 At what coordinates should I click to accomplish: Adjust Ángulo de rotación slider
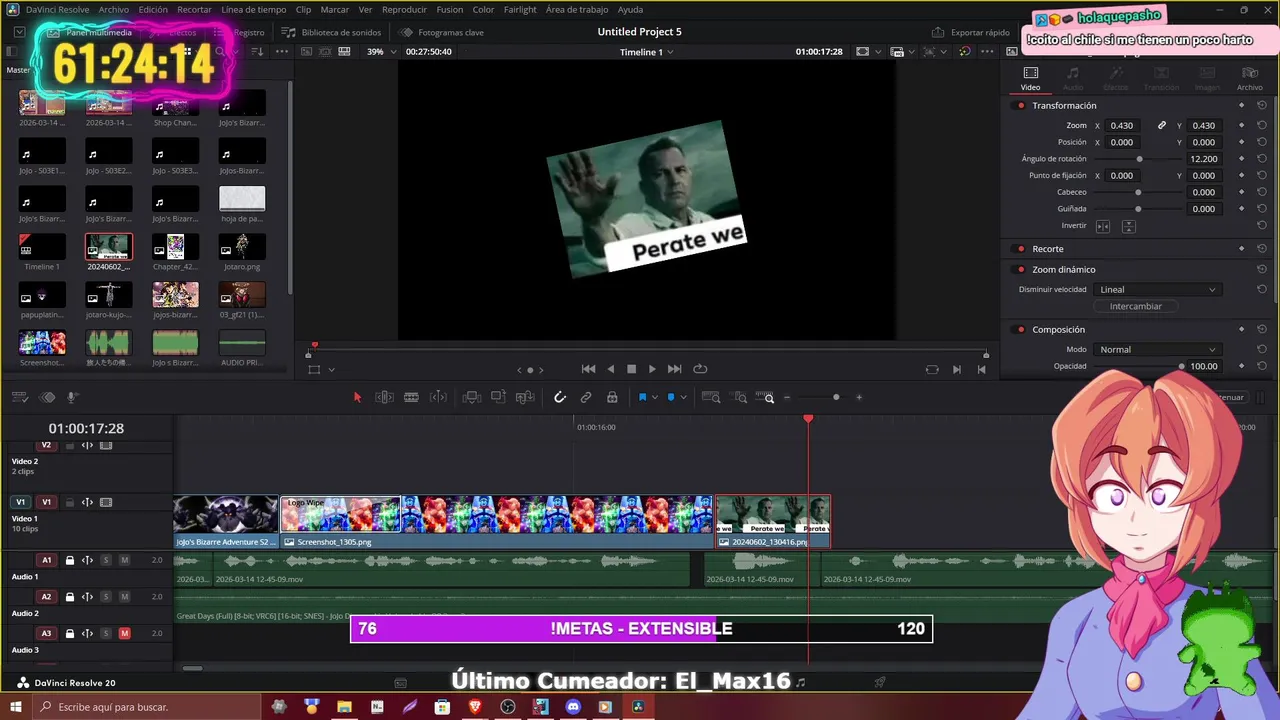tap(1139, 159)
